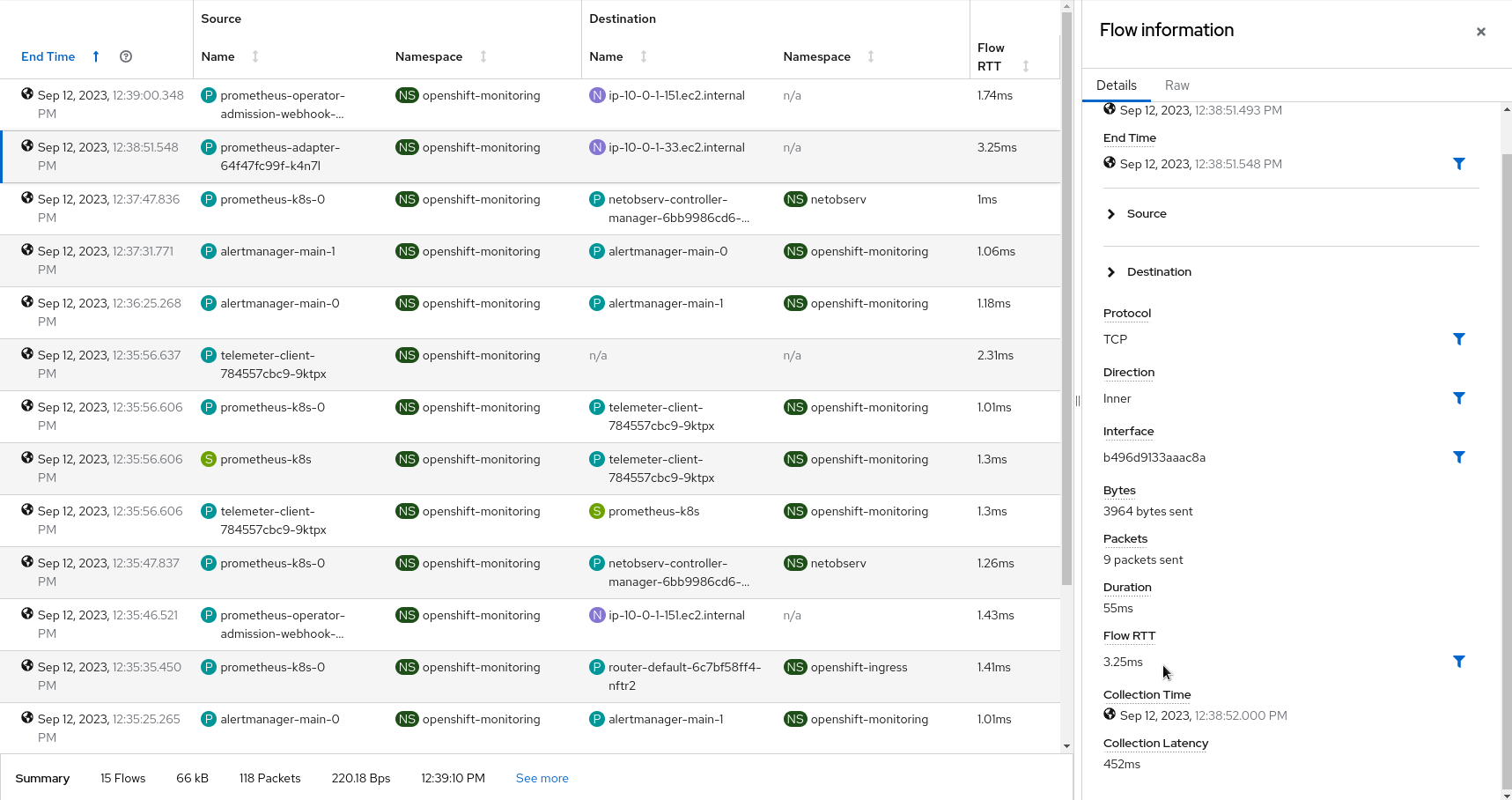
Task: Click Protocol field label
Action: pos(1127,313)
